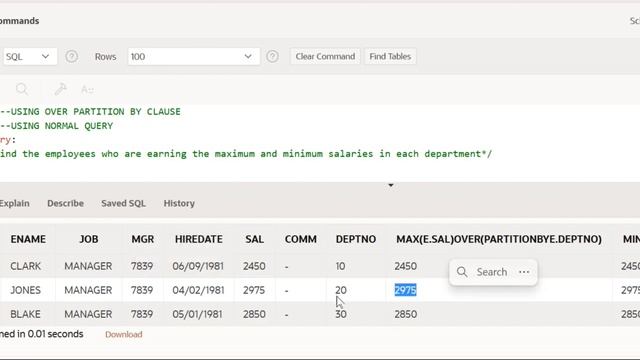Click the Download link

point(124,334)
